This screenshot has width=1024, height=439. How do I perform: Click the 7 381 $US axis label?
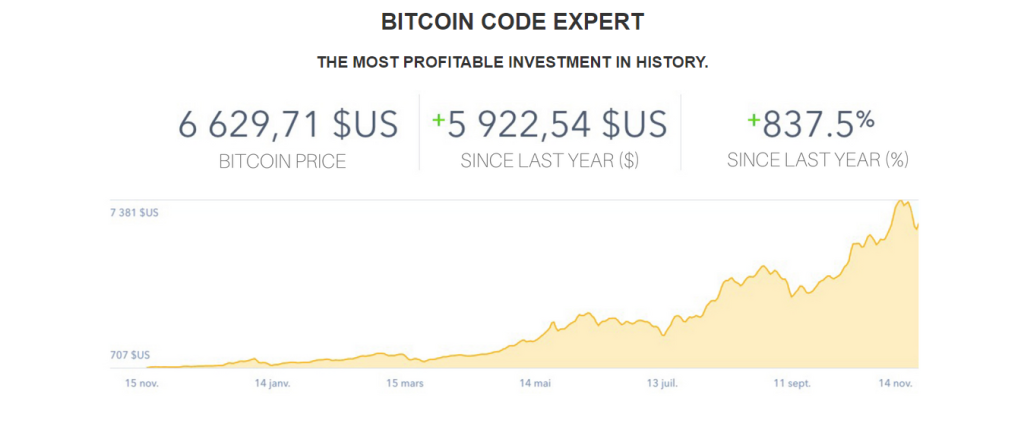coord(135,213)
